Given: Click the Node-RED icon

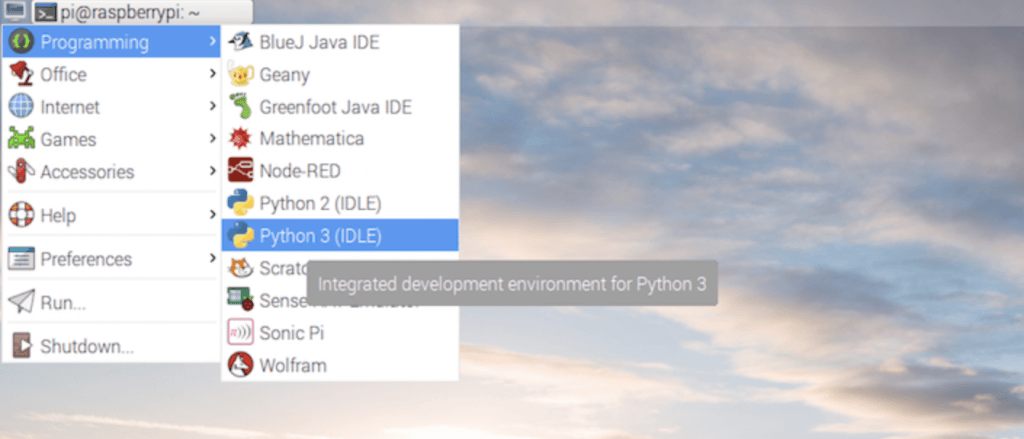Looking at the screenshot, I should [x=240, y=171].
